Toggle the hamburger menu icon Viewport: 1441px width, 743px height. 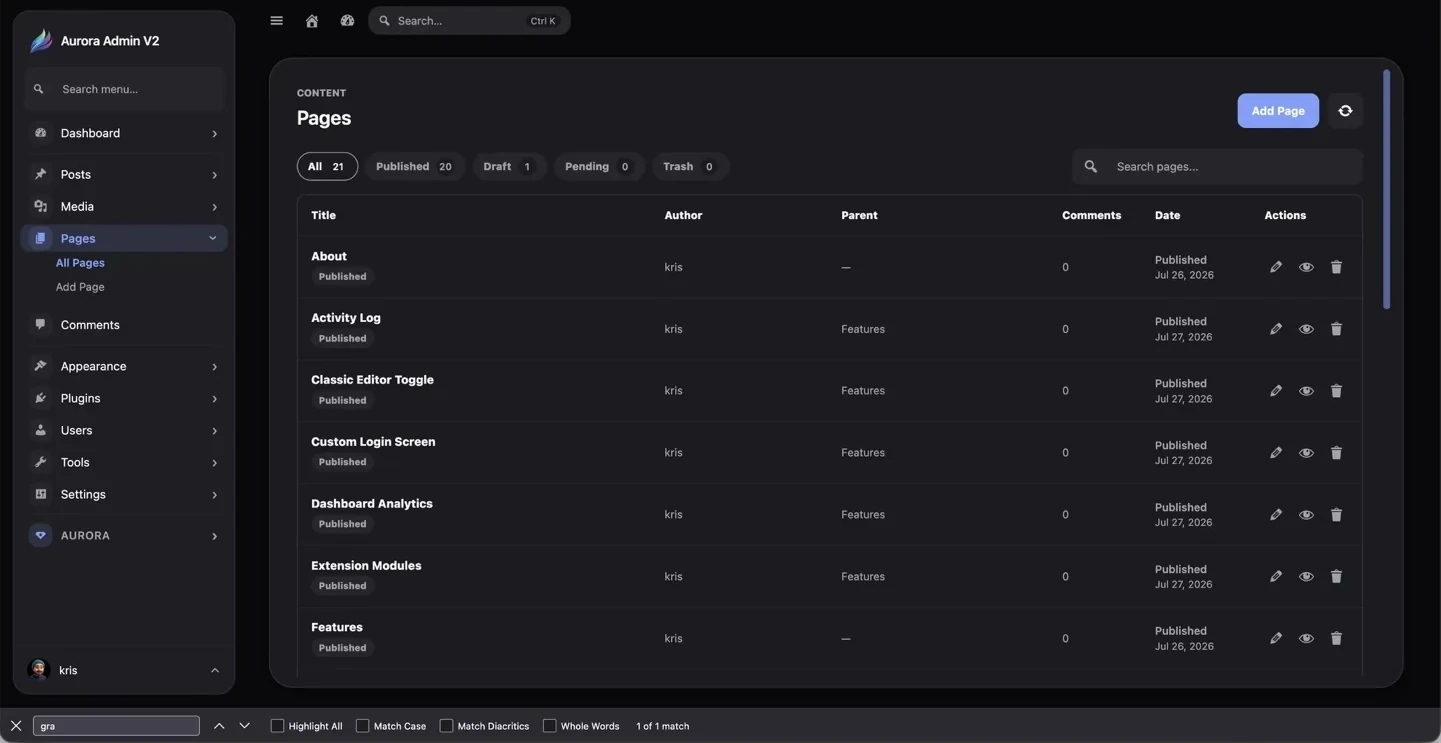click(276, 20)
